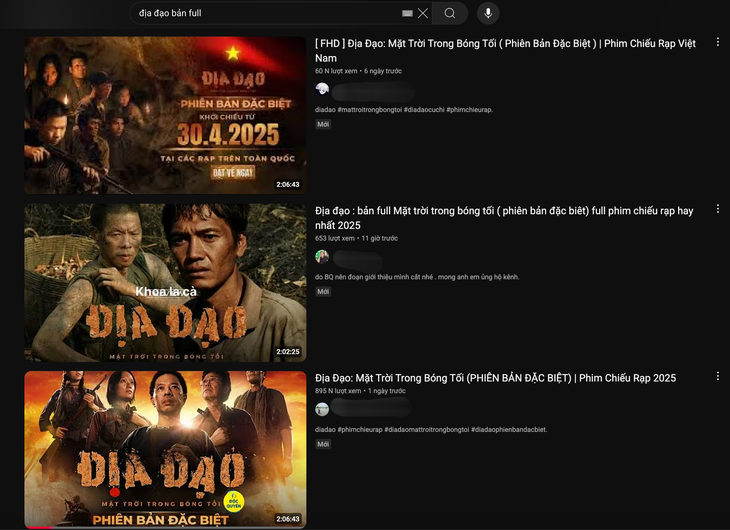Image resolution: width=730 pixels, height=530 pixels.
Task: Open thumbnail showing 30.4.2025 release date
Action: click(165, 115)
